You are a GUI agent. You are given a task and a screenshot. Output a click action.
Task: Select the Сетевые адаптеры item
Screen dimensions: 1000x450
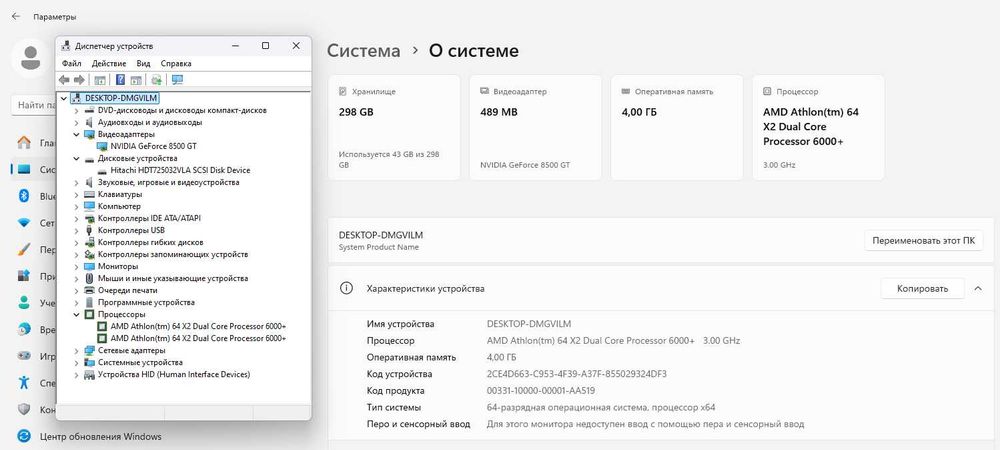pos(131,351)
